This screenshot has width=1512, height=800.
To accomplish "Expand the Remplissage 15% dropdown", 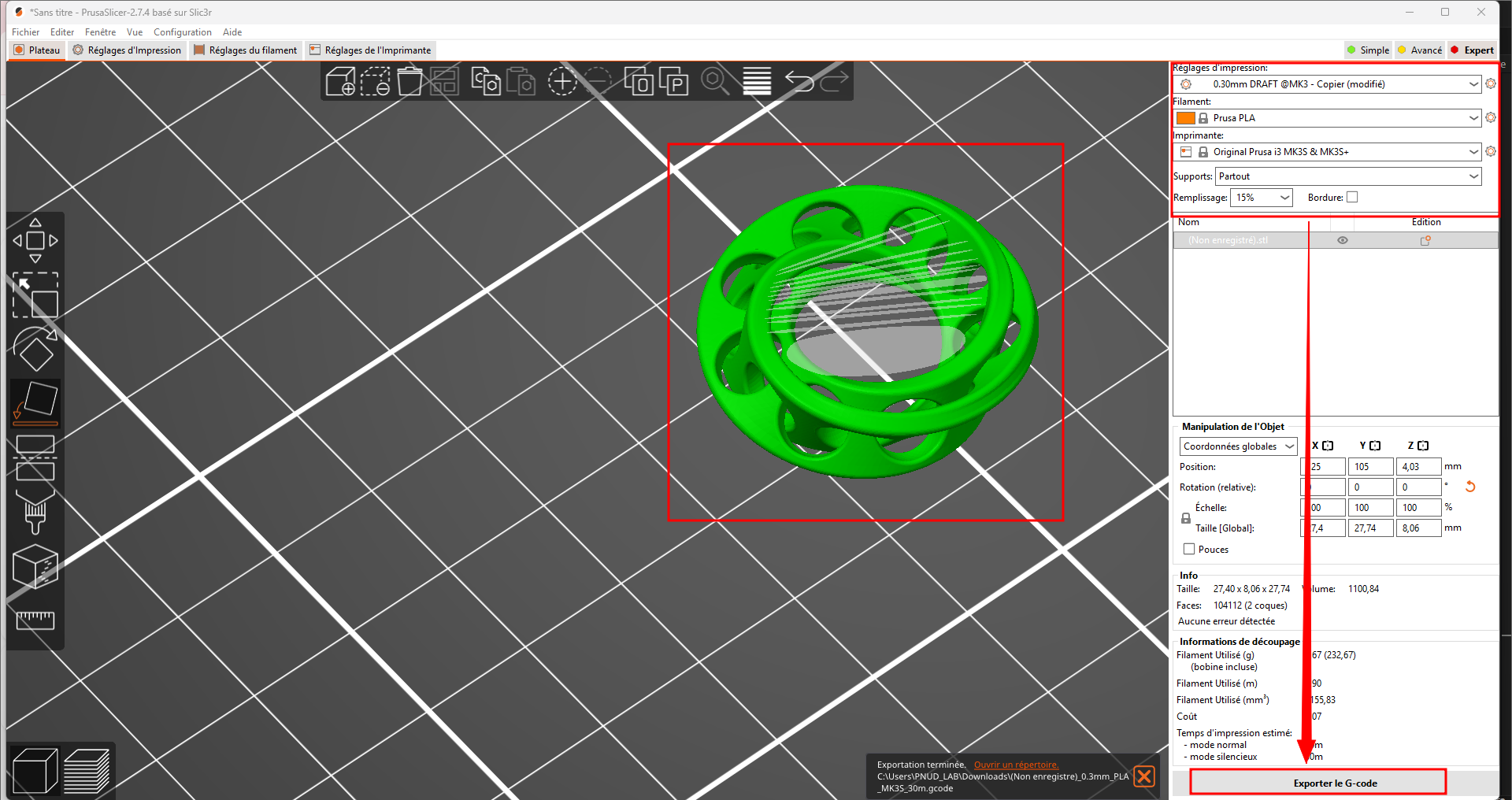I will [x=1262, y=198].
